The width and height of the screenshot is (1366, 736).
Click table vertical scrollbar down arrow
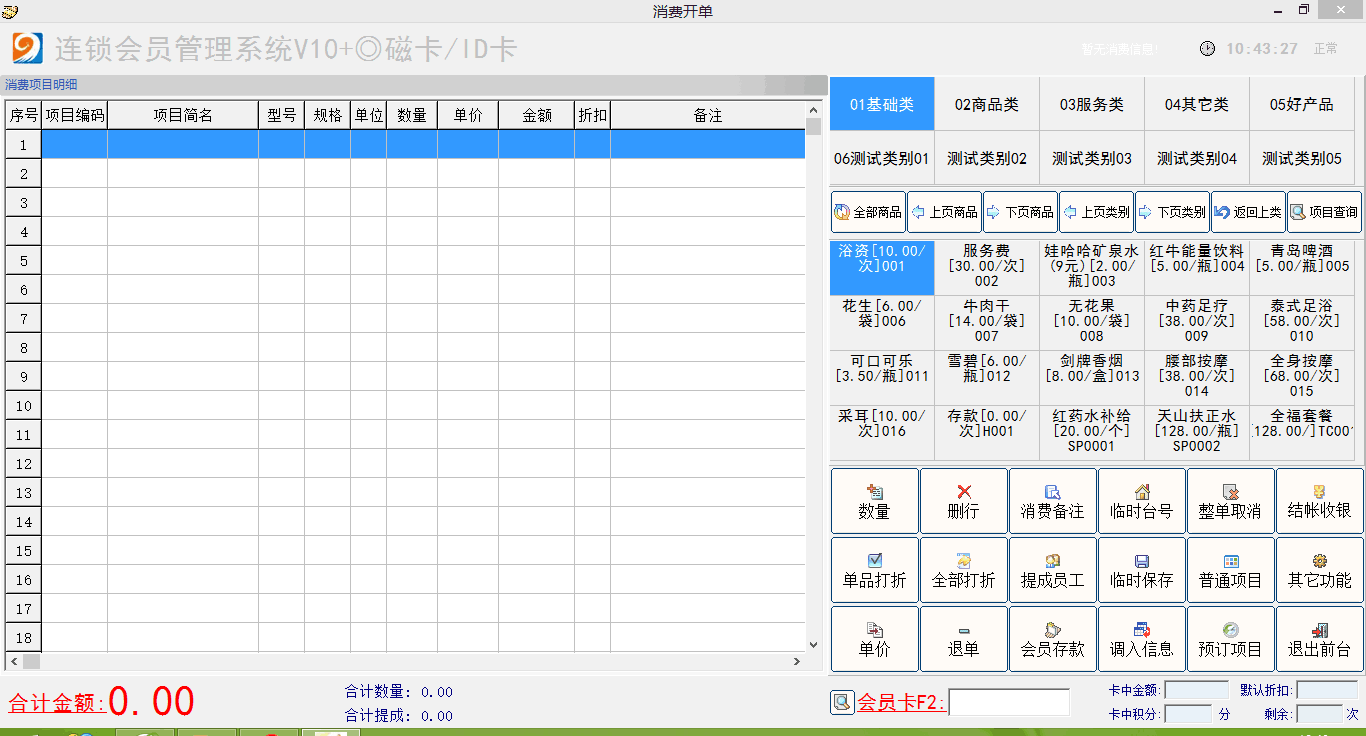coord(813,645)
